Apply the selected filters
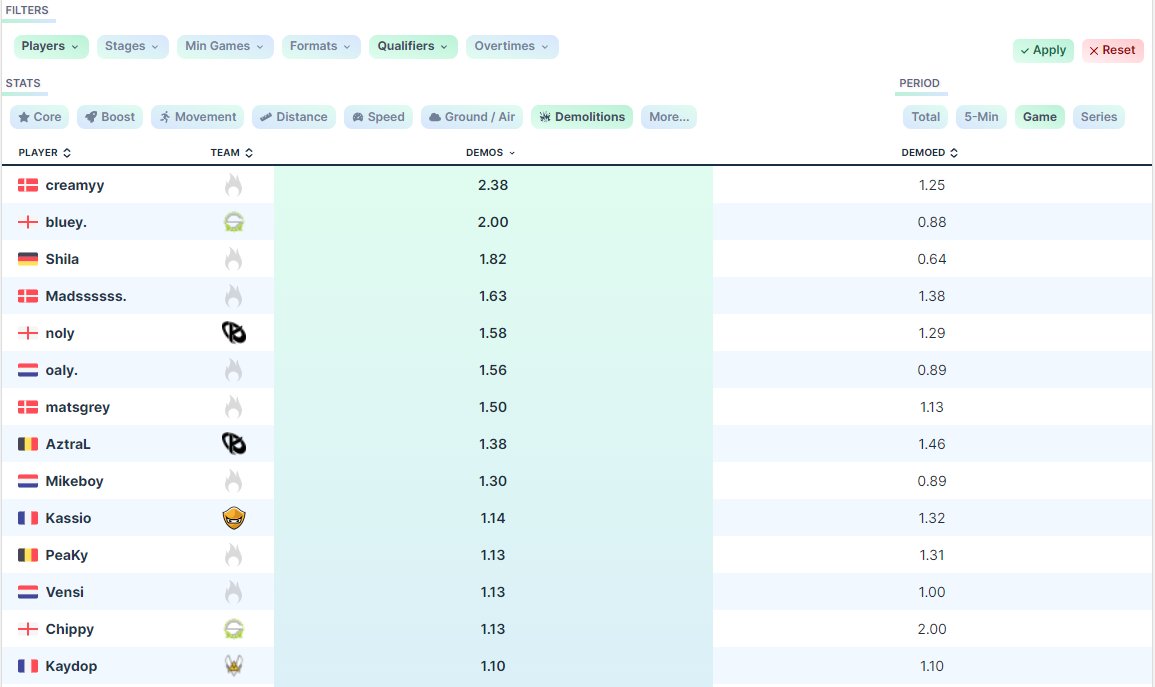The image size is (1155, 687). click(x=1043, y=50)
